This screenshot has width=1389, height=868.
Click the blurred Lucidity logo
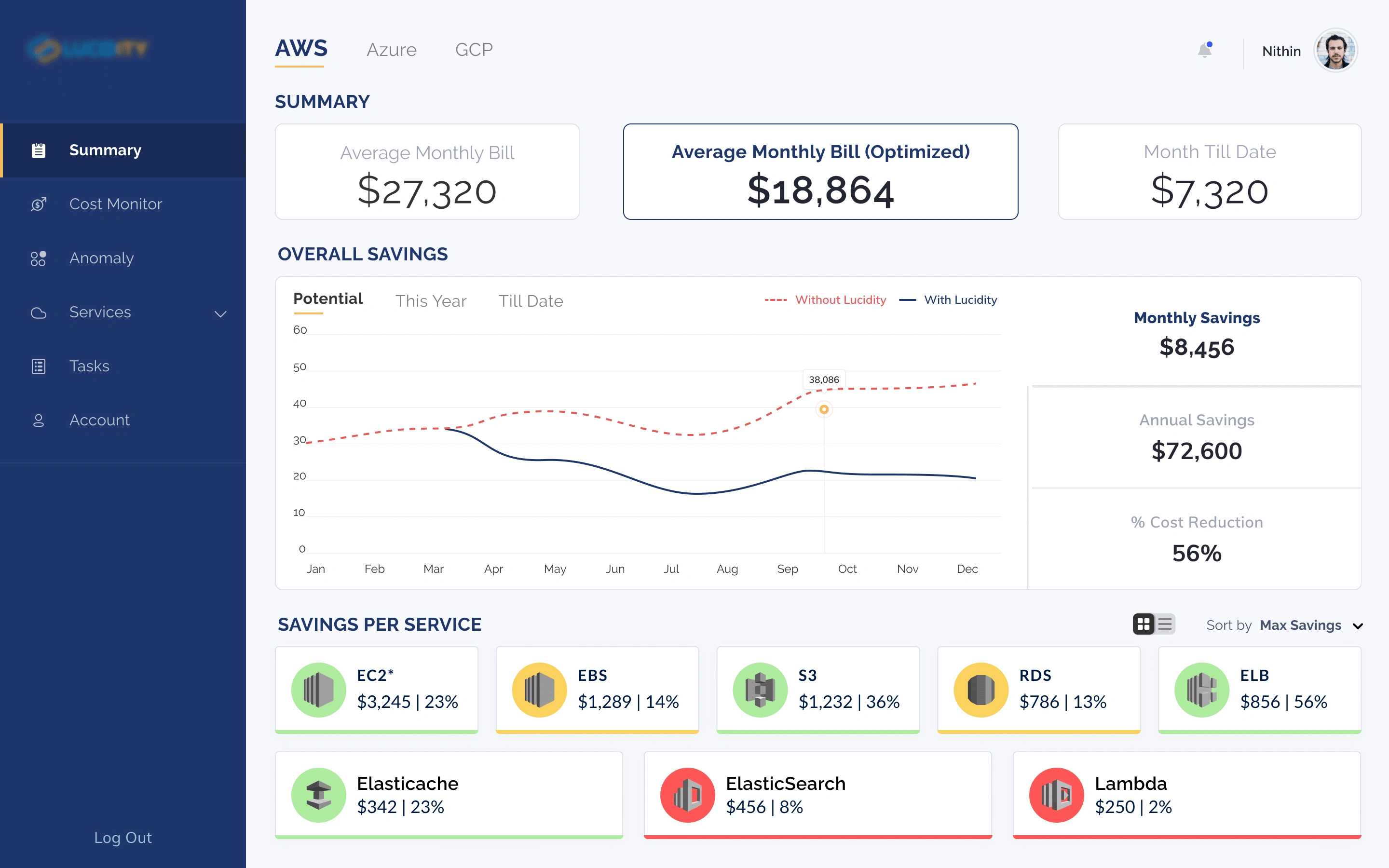pyautogui.click(x=88, y=49)
